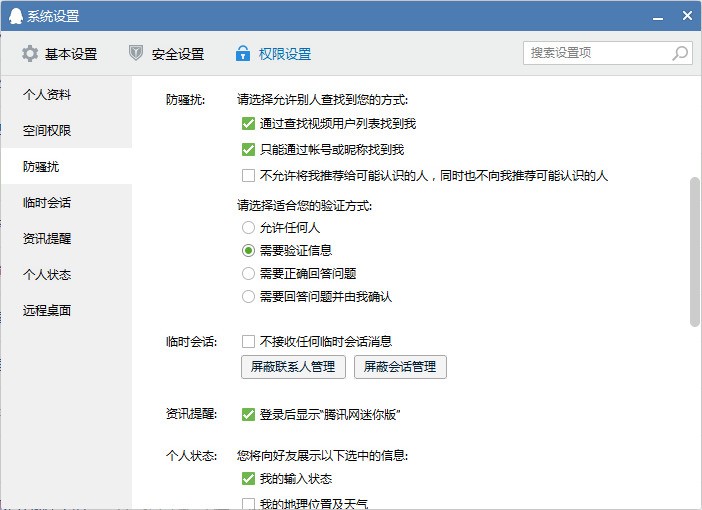The image size is (702, 510).
Task: Select 需要验证信息 radio option
Action: tap(248, 250)
